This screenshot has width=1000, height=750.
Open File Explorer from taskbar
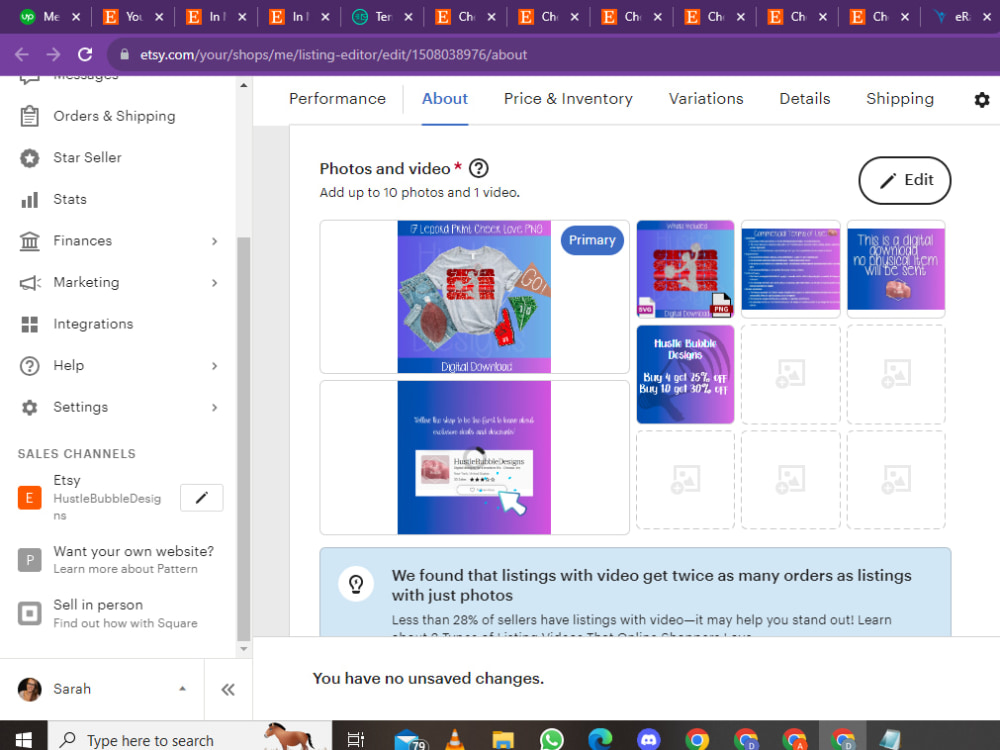(x=503, y=740)
